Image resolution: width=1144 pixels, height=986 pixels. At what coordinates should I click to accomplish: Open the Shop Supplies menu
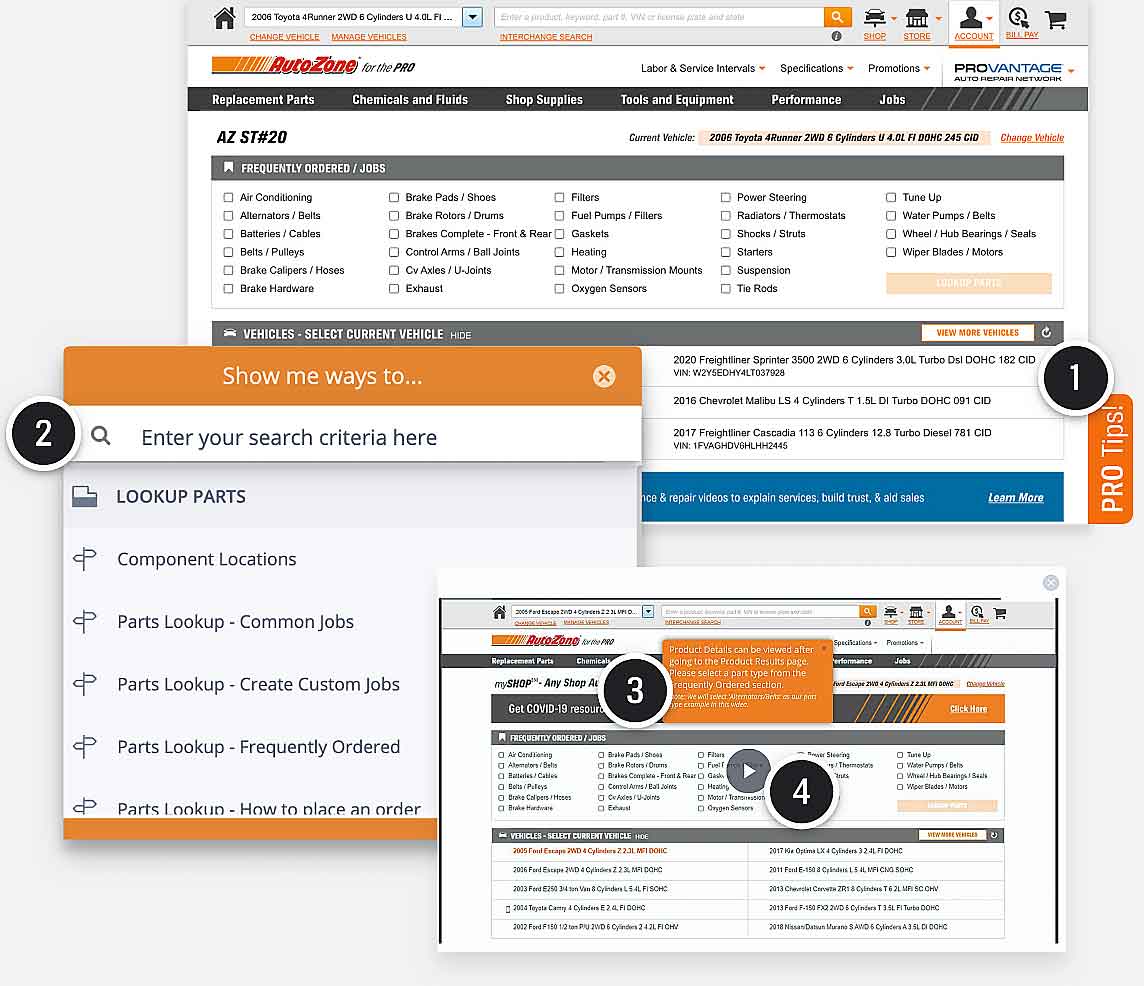coord(544,99)
